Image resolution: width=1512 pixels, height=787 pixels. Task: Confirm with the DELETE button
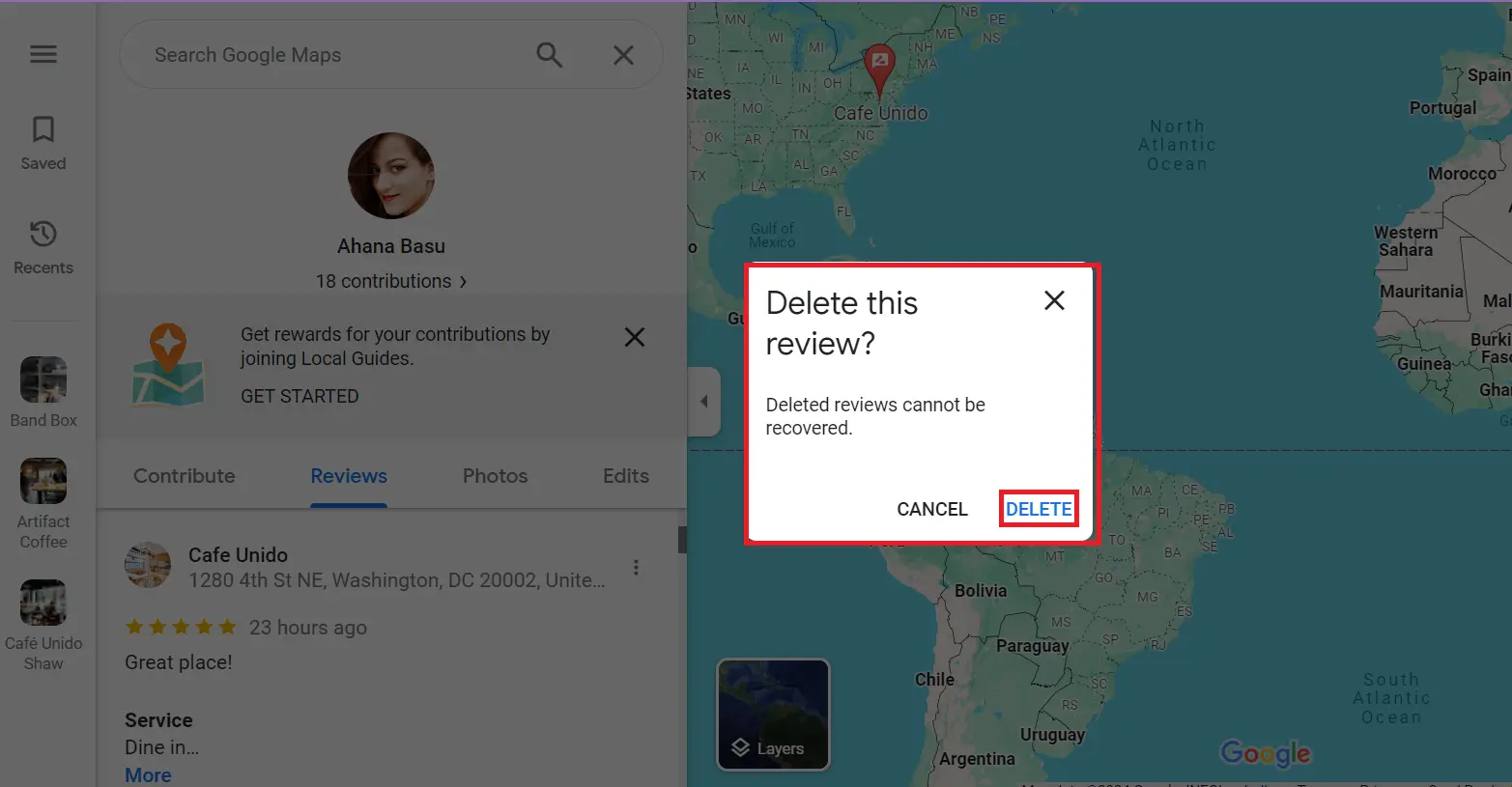pyautogui.click(x=1039, y=509)
